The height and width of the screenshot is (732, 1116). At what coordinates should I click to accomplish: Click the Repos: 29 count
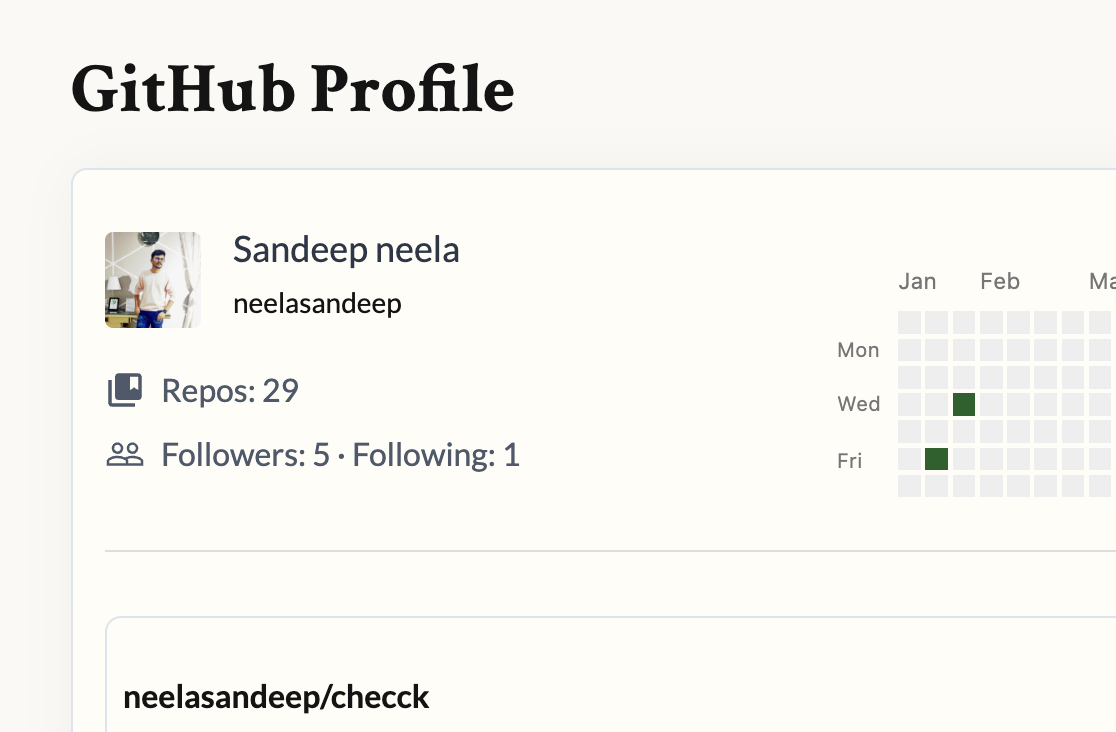[x=230, y=390]
